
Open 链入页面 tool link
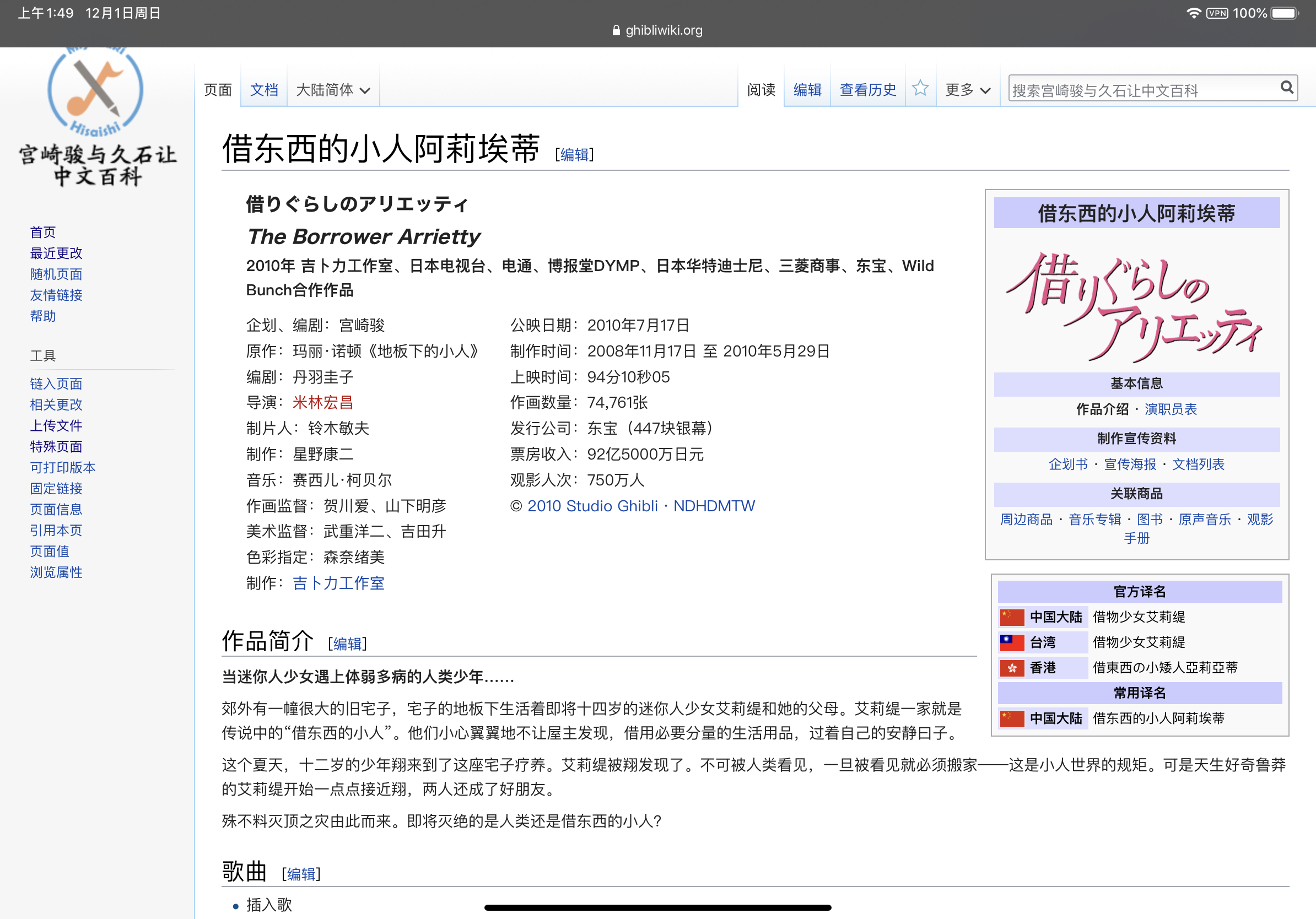pos(56,384)
